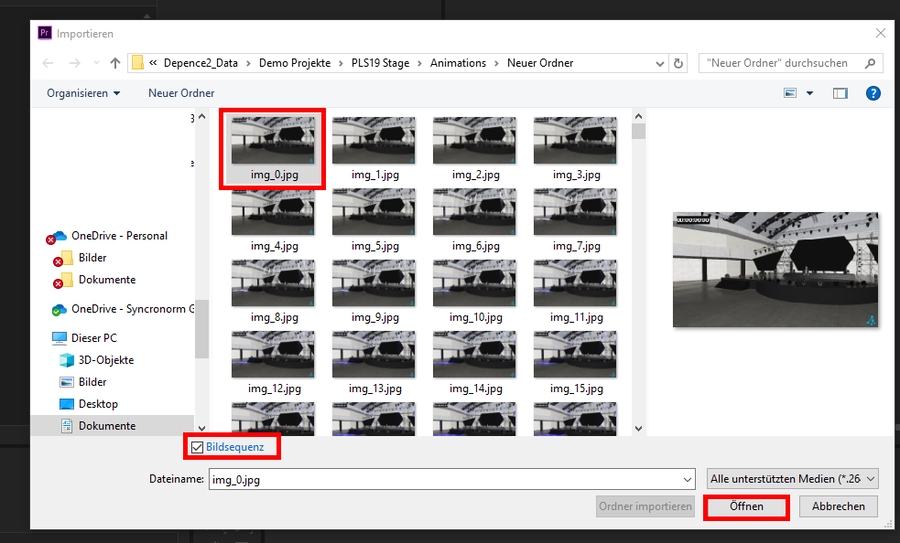900x543 pixels.
Task: Open the Organisieren menu
Action: click(x=83, y=93)
